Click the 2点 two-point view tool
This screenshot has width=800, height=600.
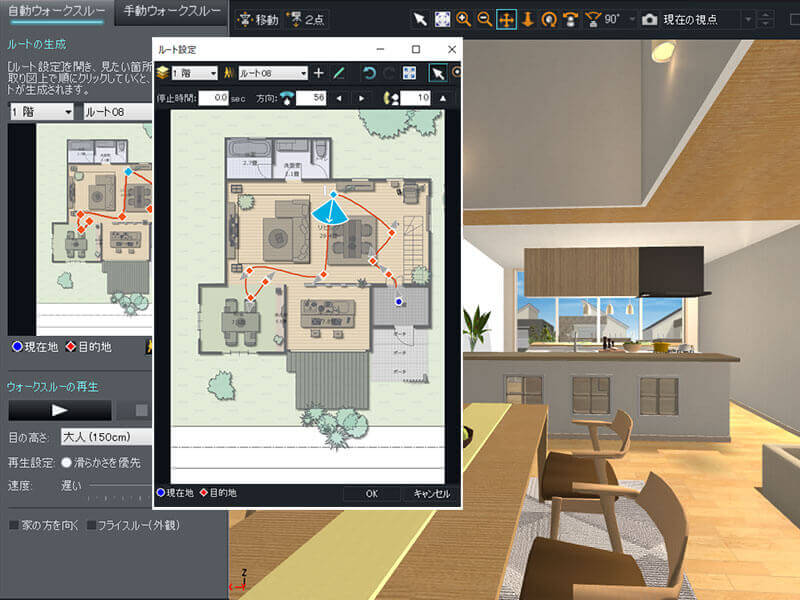[x=308, y=19]
